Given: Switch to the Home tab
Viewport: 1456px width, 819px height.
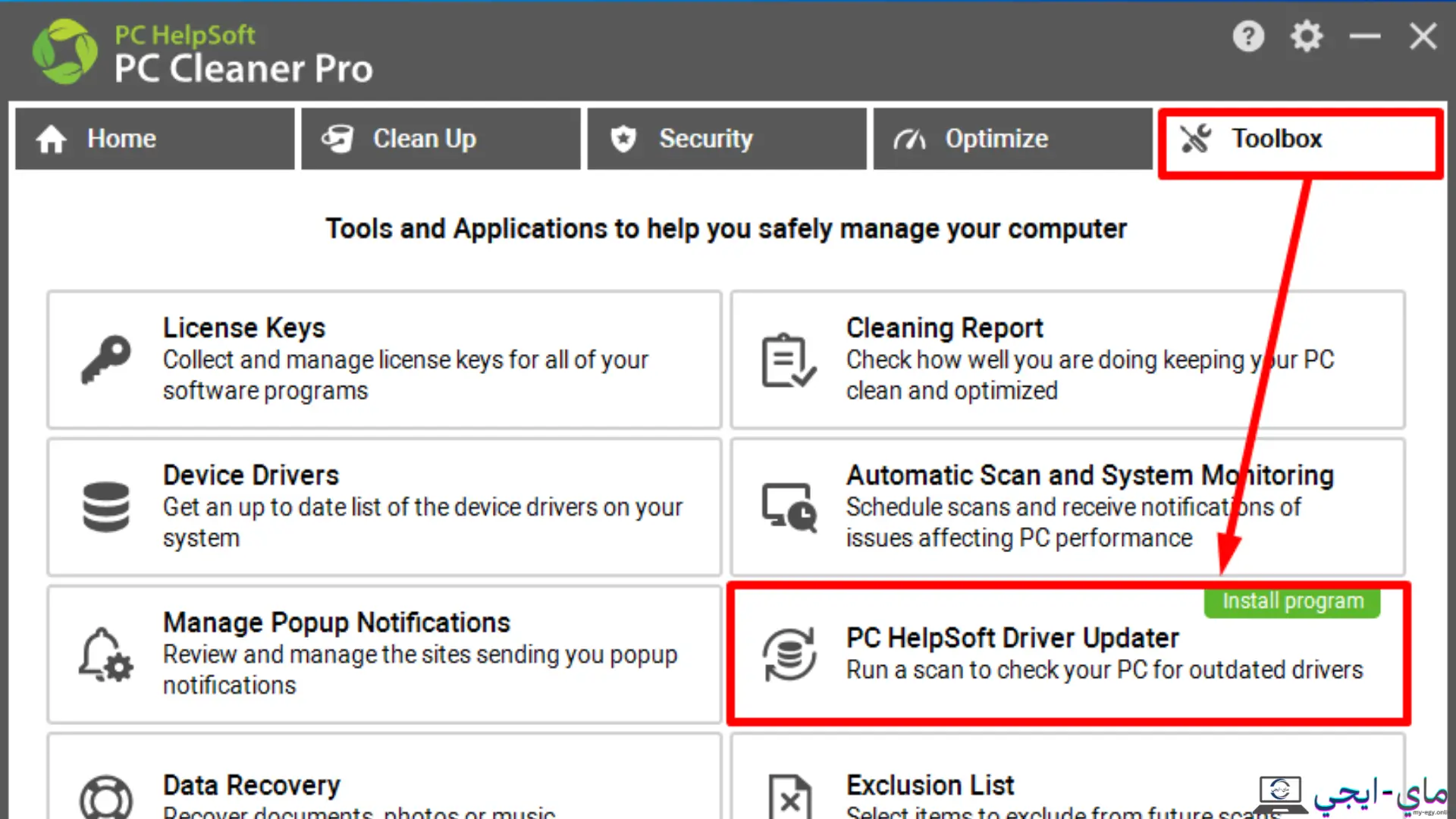Looking at the screenshot, I should pos(155,139).
